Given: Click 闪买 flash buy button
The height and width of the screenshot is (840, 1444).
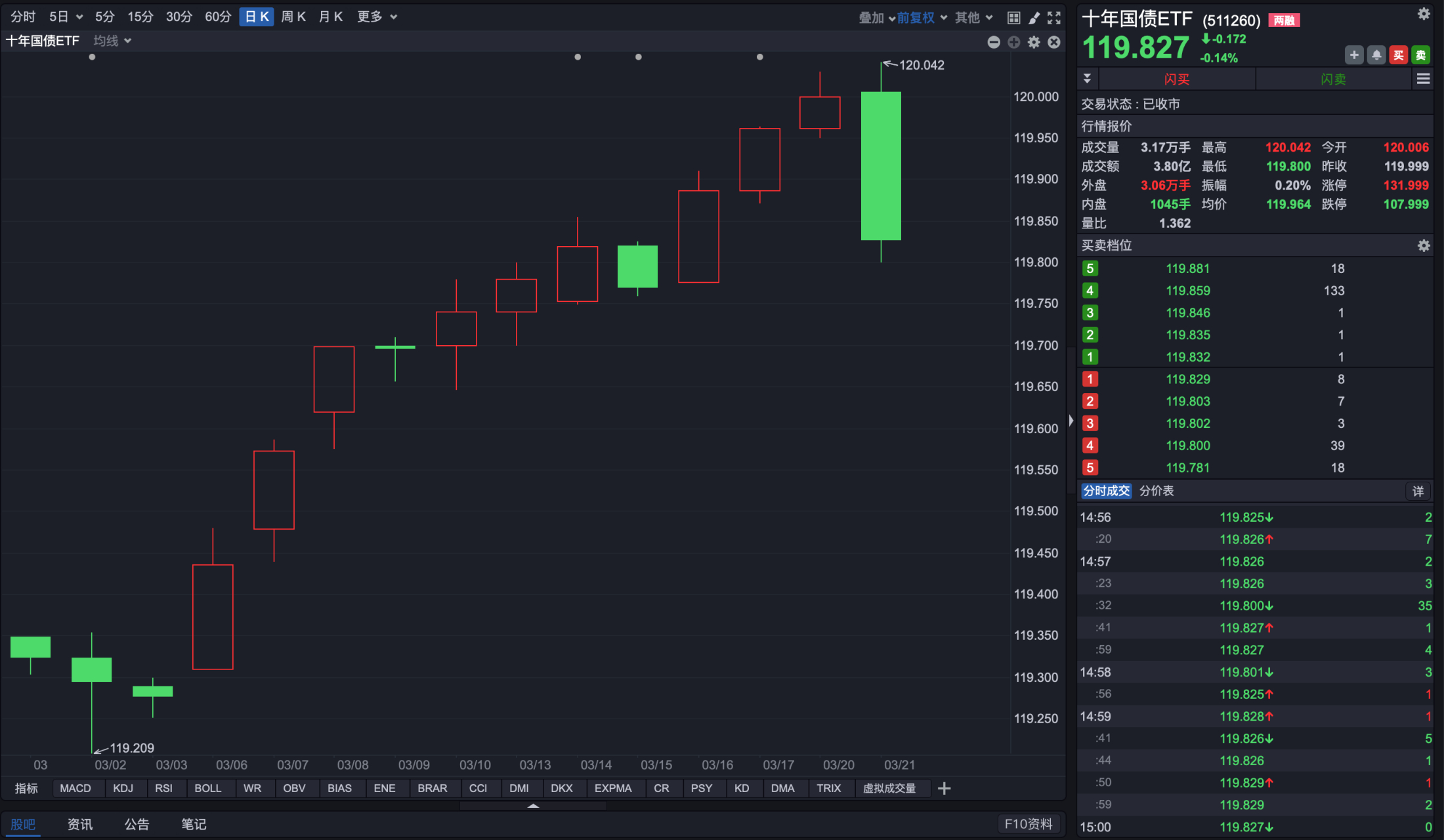Looking at the screenshot, I should point(1177,79).
